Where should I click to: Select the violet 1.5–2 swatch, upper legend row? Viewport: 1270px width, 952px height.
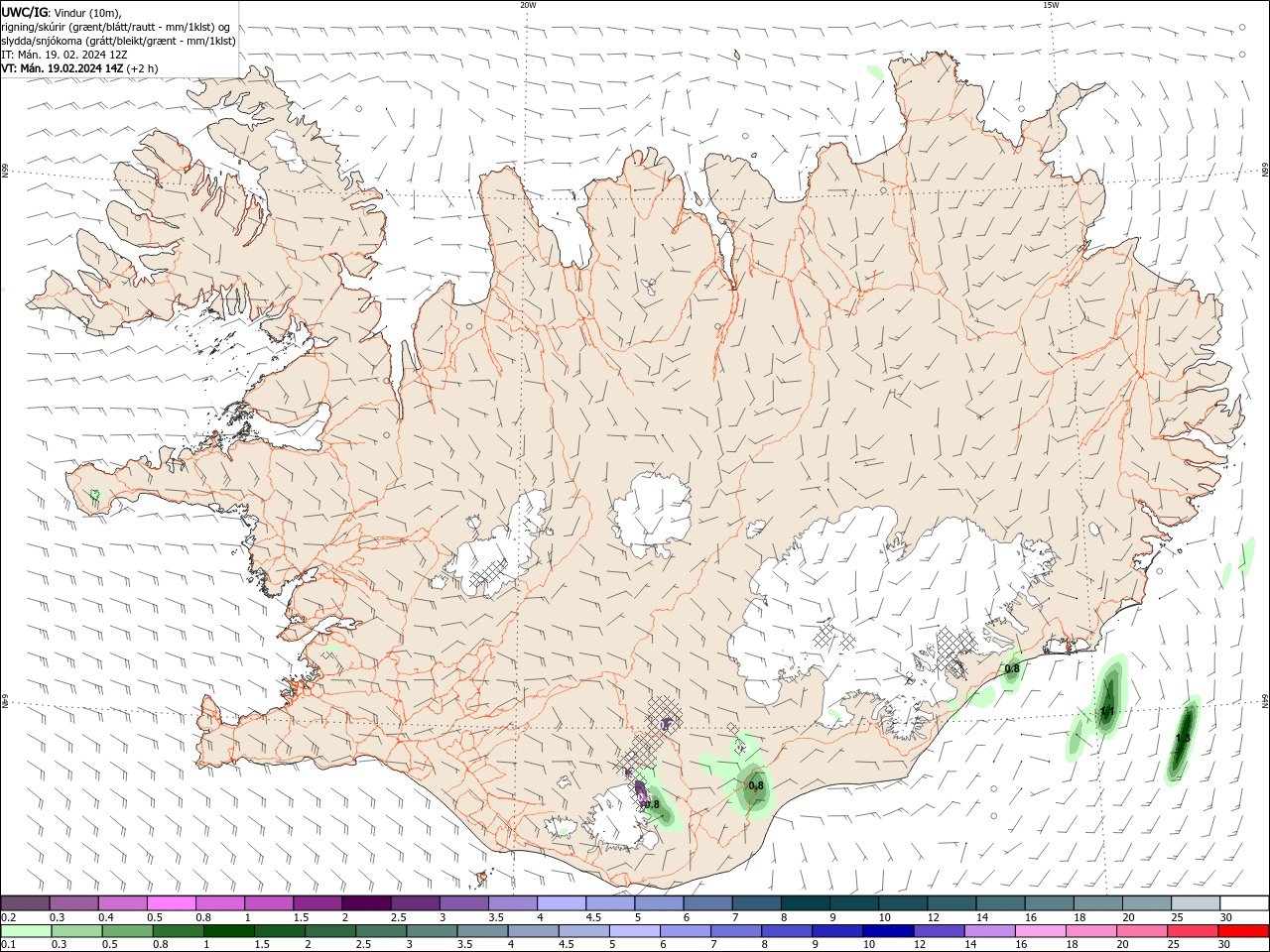coord(317,903)
